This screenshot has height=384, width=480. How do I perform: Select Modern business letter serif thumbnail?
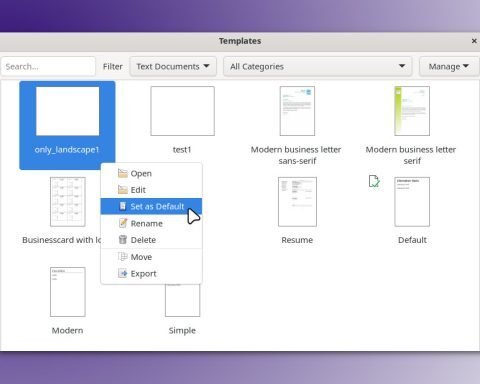tap(412, 111)
